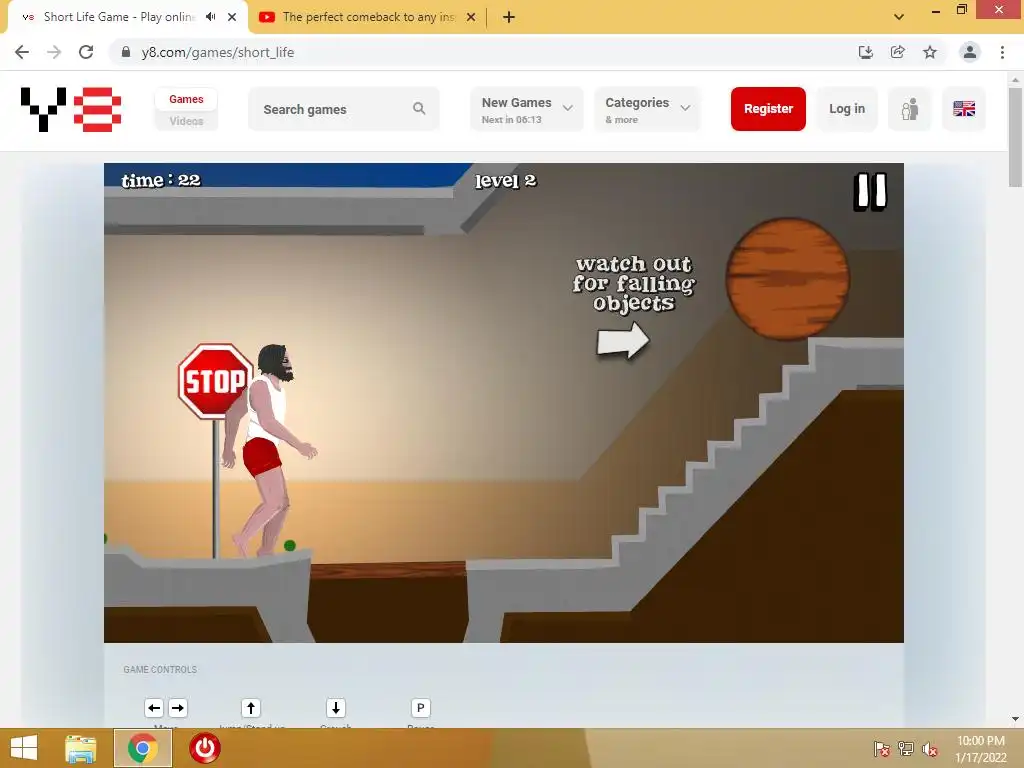
Task: Pause the game with the pause icon
Action: [870, 192]
